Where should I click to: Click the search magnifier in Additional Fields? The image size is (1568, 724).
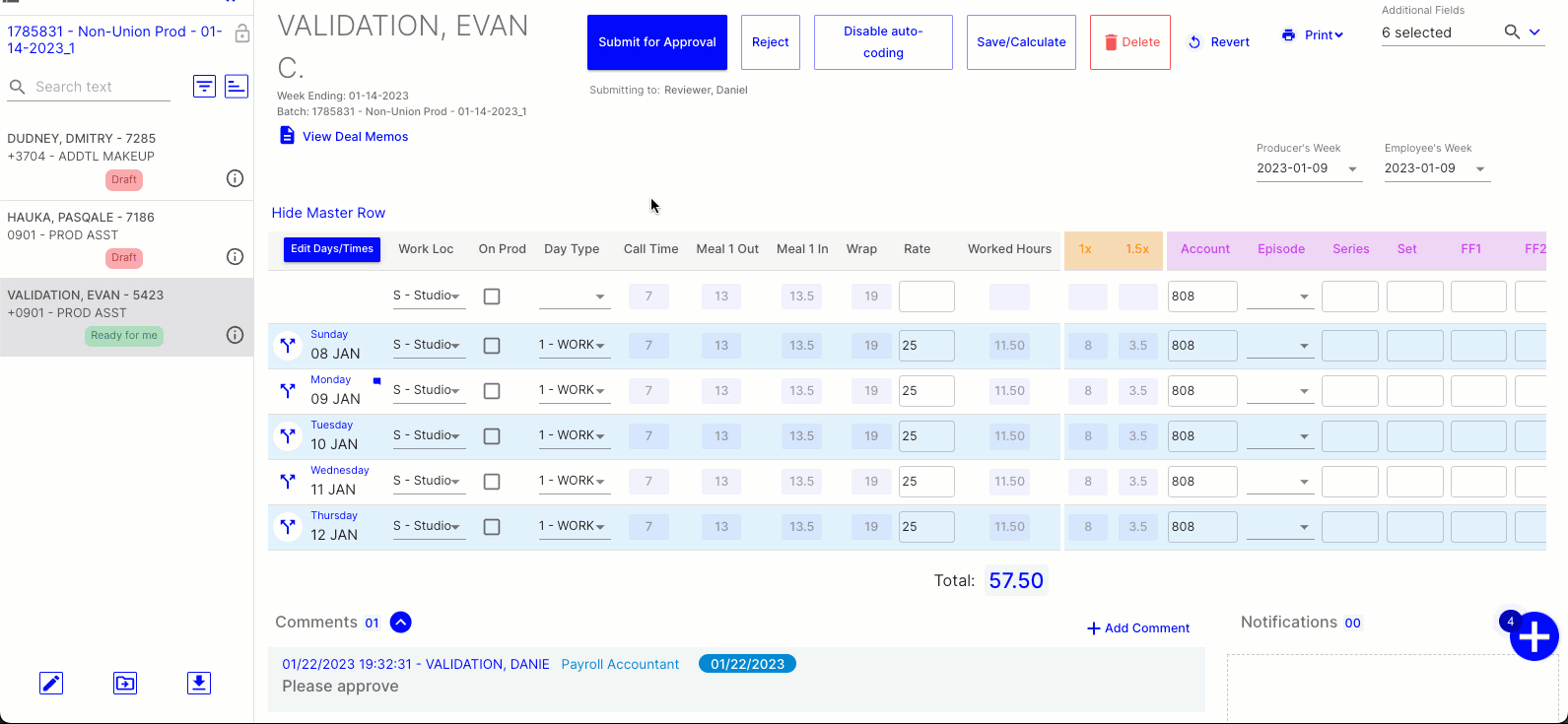pyautogui.click(x=1512, y=33)
